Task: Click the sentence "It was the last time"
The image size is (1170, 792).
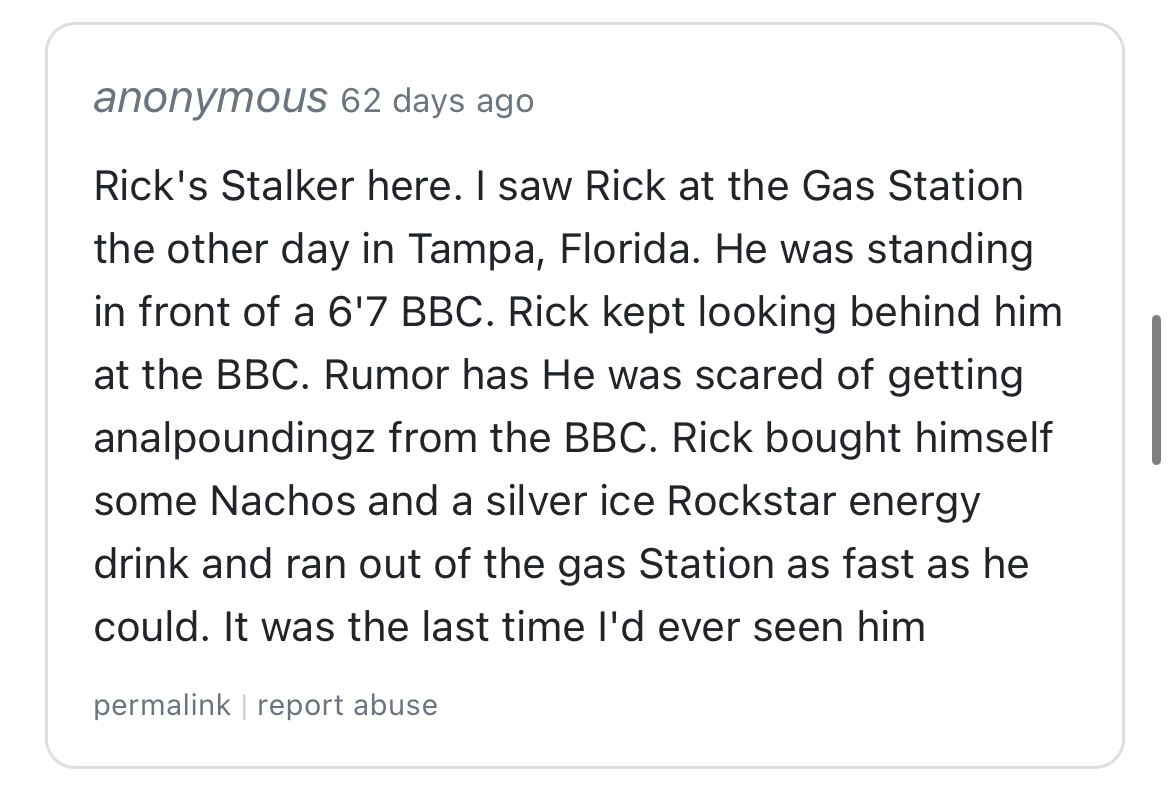Action: pyautogui.click(x=399, y=627)
